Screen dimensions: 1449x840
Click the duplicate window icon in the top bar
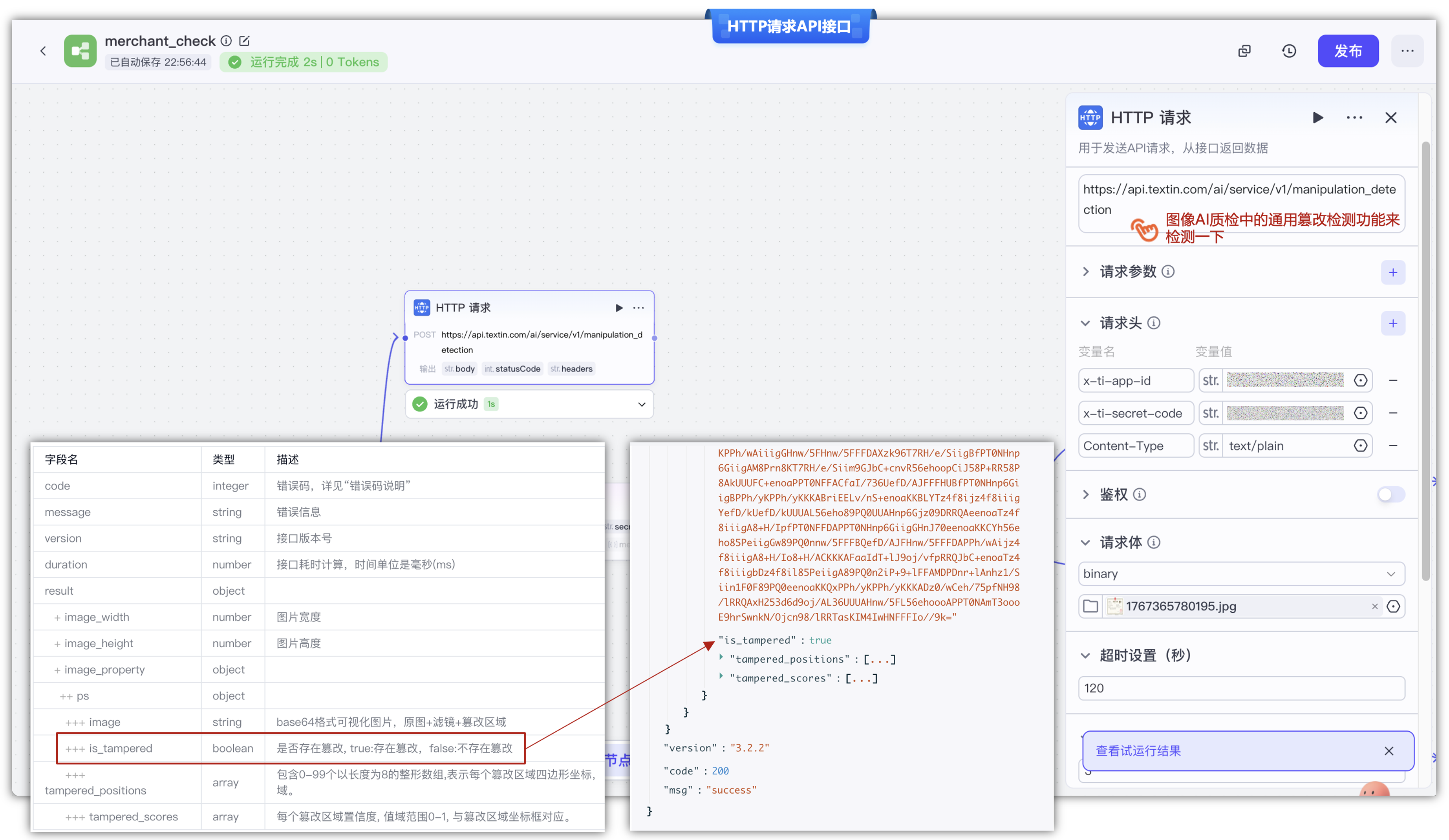coord(1244,51)
